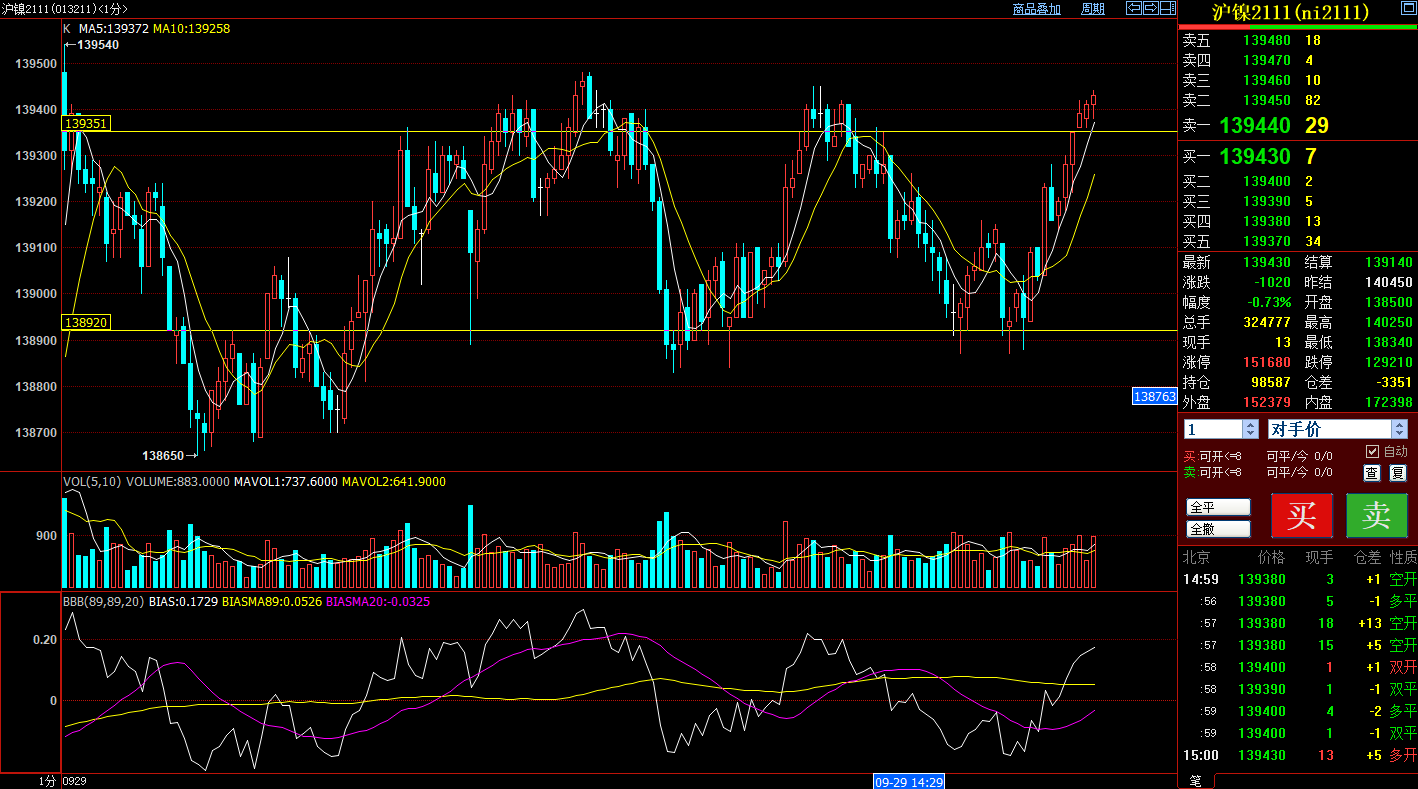
Task: Click the MAVOL2:641.9000 label
Action: (x=394, y=482)
